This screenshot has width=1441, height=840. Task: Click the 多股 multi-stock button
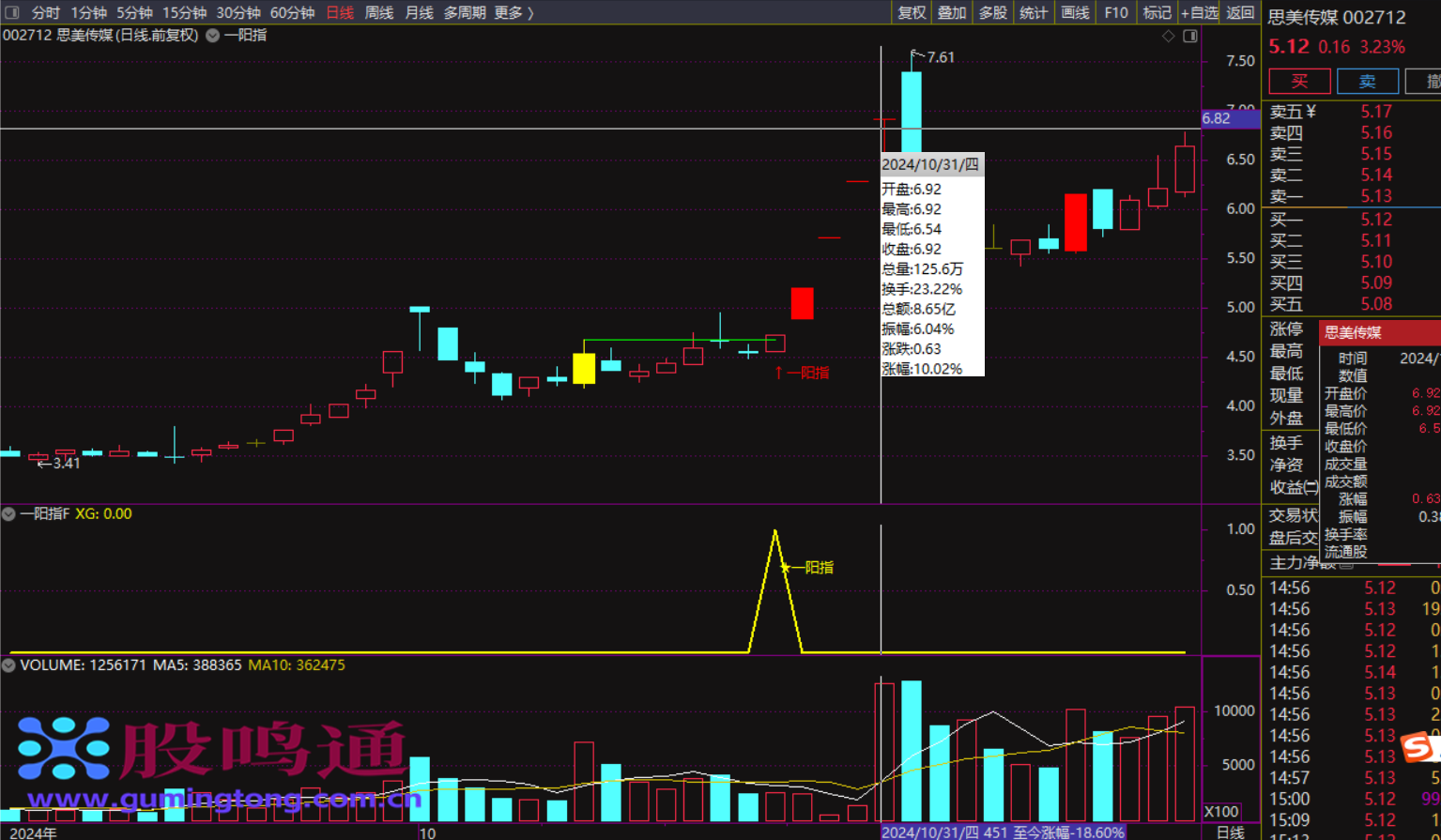point(993,12)
